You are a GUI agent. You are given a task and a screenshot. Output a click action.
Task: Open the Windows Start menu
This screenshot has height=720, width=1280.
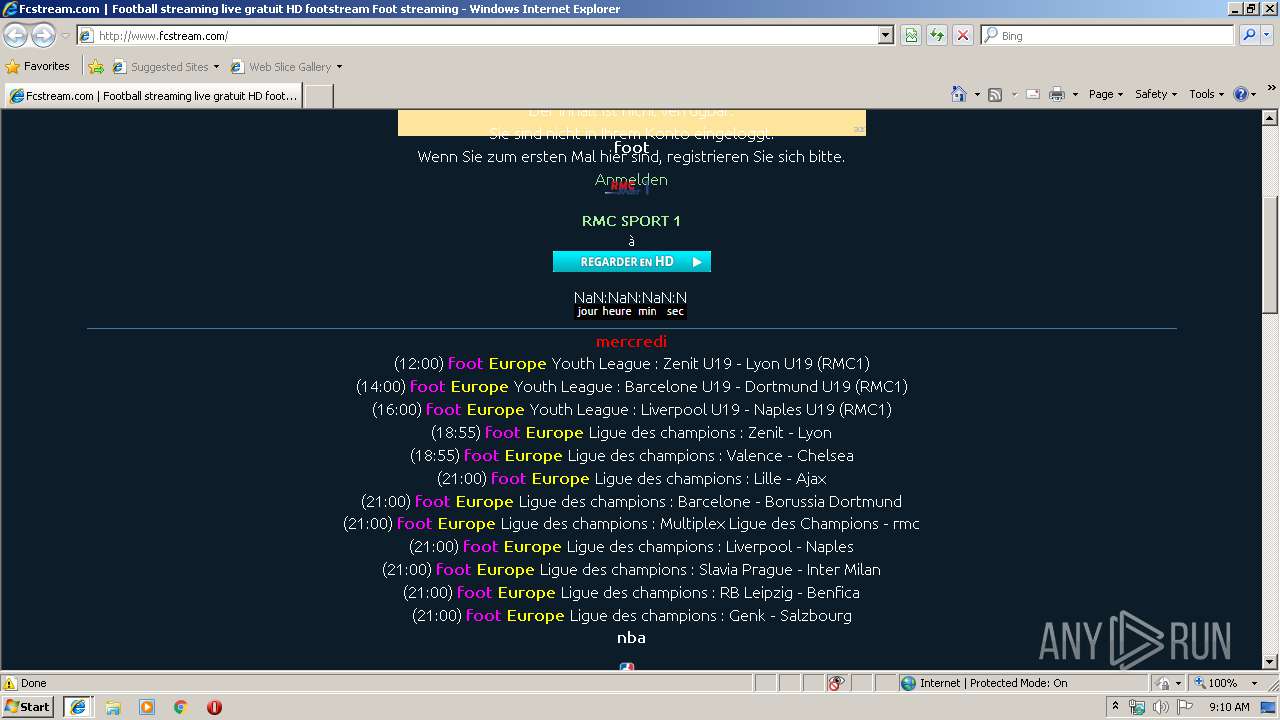pyautogui.click(x=28, y=706)
